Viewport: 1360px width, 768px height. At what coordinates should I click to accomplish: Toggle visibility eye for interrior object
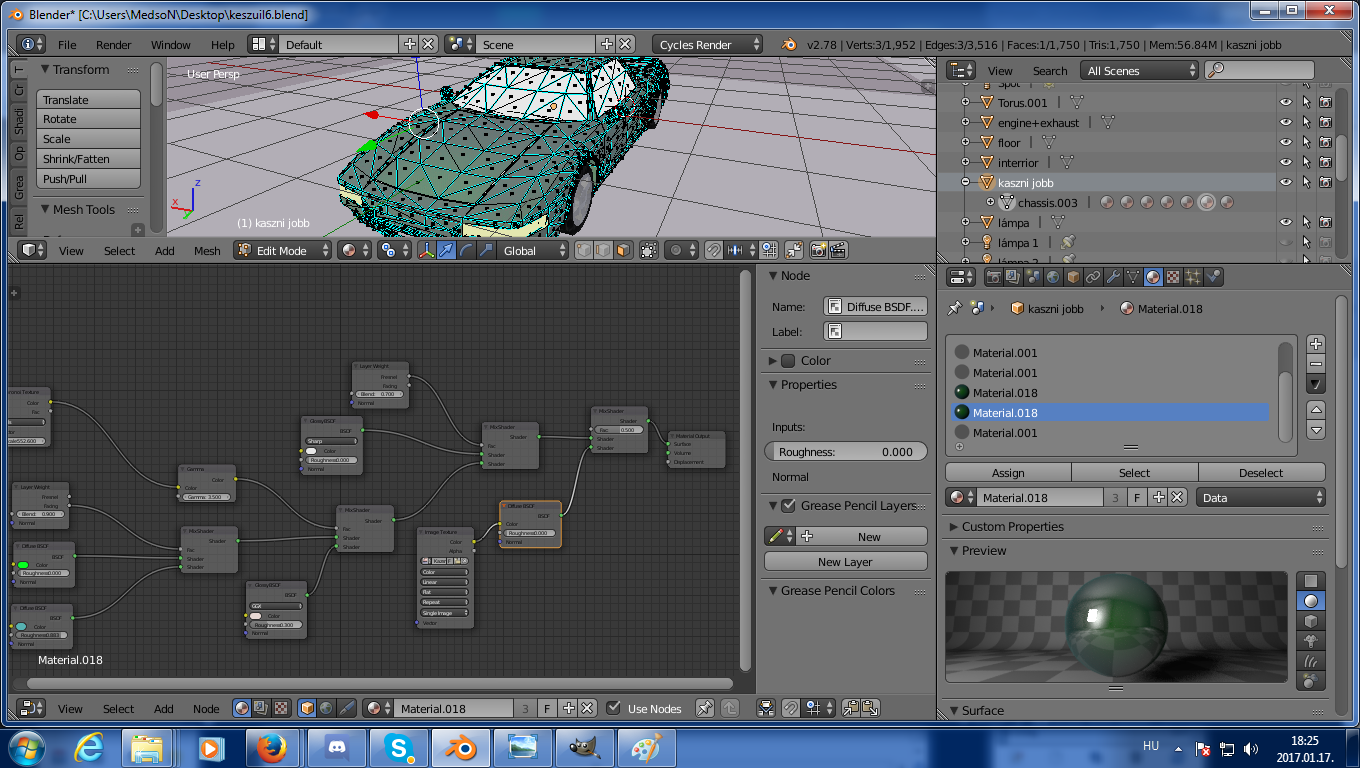tap(1286, 162)
